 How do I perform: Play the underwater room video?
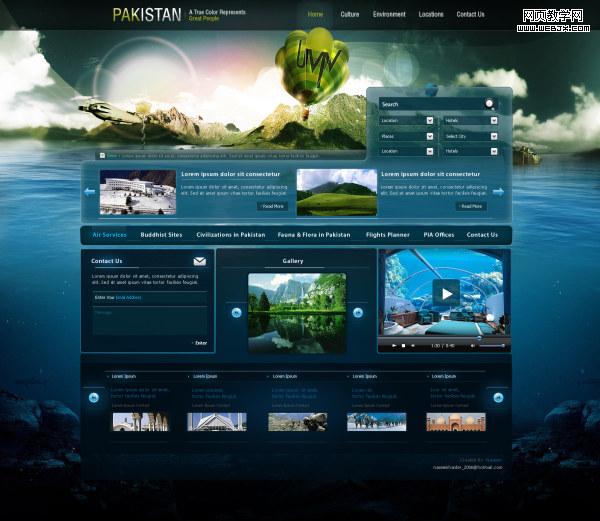tap(445, 293)
